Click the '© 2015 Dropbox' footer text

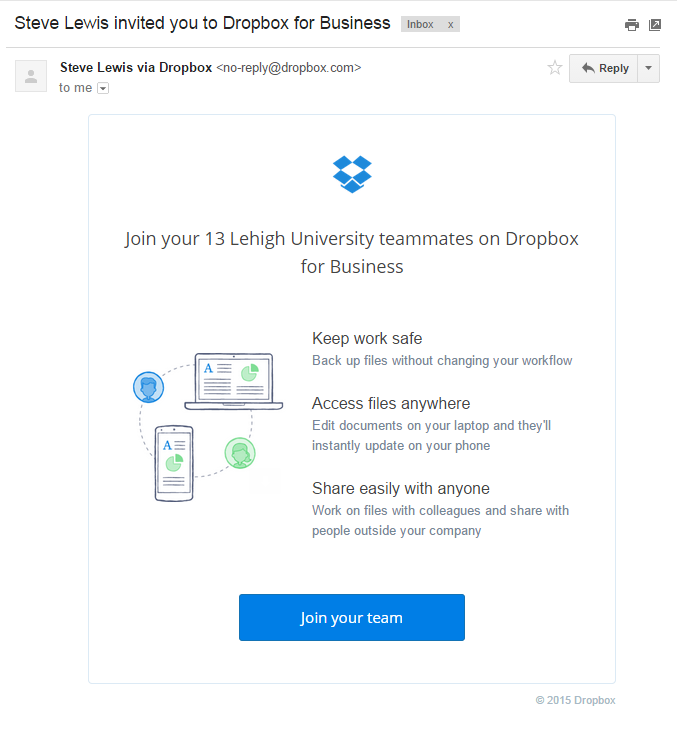(x=575, y=700)
